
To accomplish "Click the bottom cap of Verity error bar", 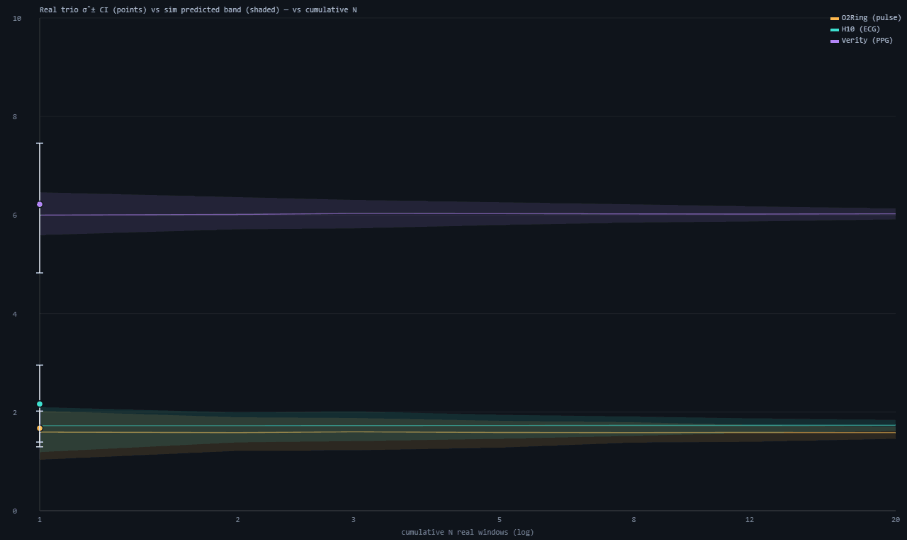I will pos(40,273).
